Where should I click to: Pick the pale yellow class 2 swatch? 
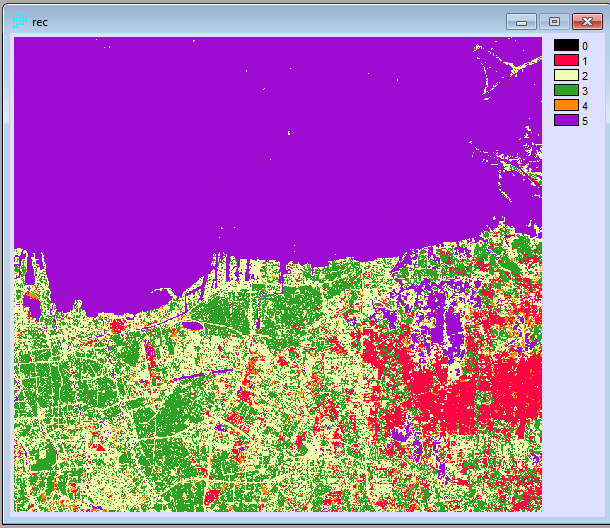pyautogui.click(x=566, y=75)
